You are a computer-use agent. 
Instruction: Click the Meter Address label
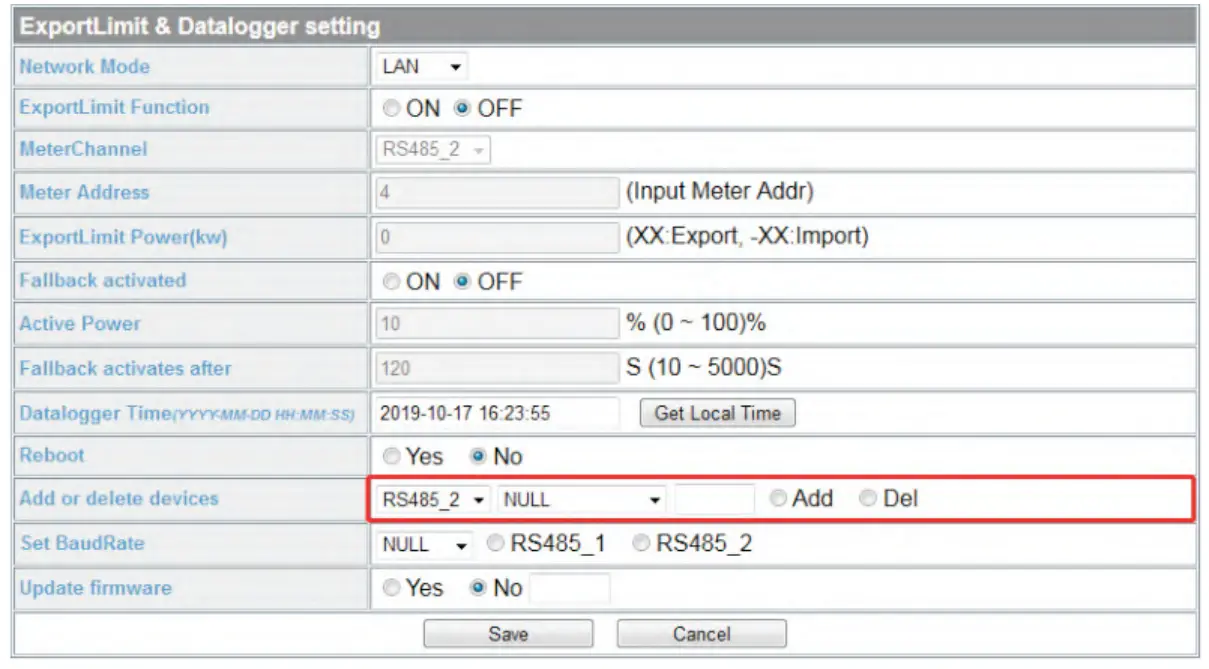84,192
